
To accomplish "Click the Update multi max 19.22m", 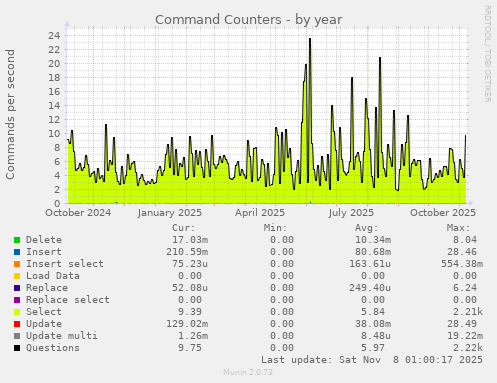I will click(465, 336).
